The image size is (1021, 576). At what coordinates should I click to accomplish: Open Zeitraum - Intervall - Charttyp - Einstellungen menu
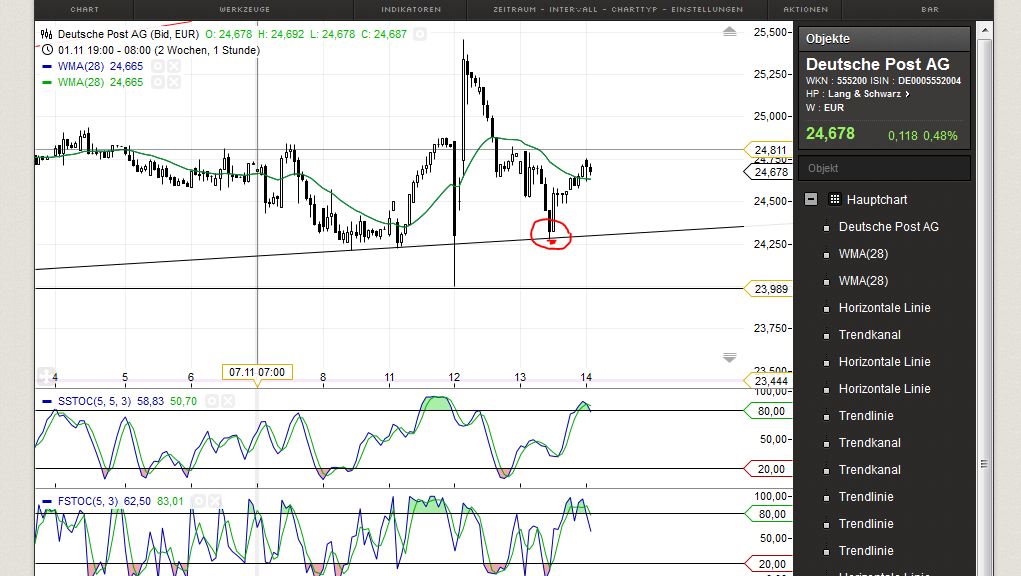pos(617,9)
